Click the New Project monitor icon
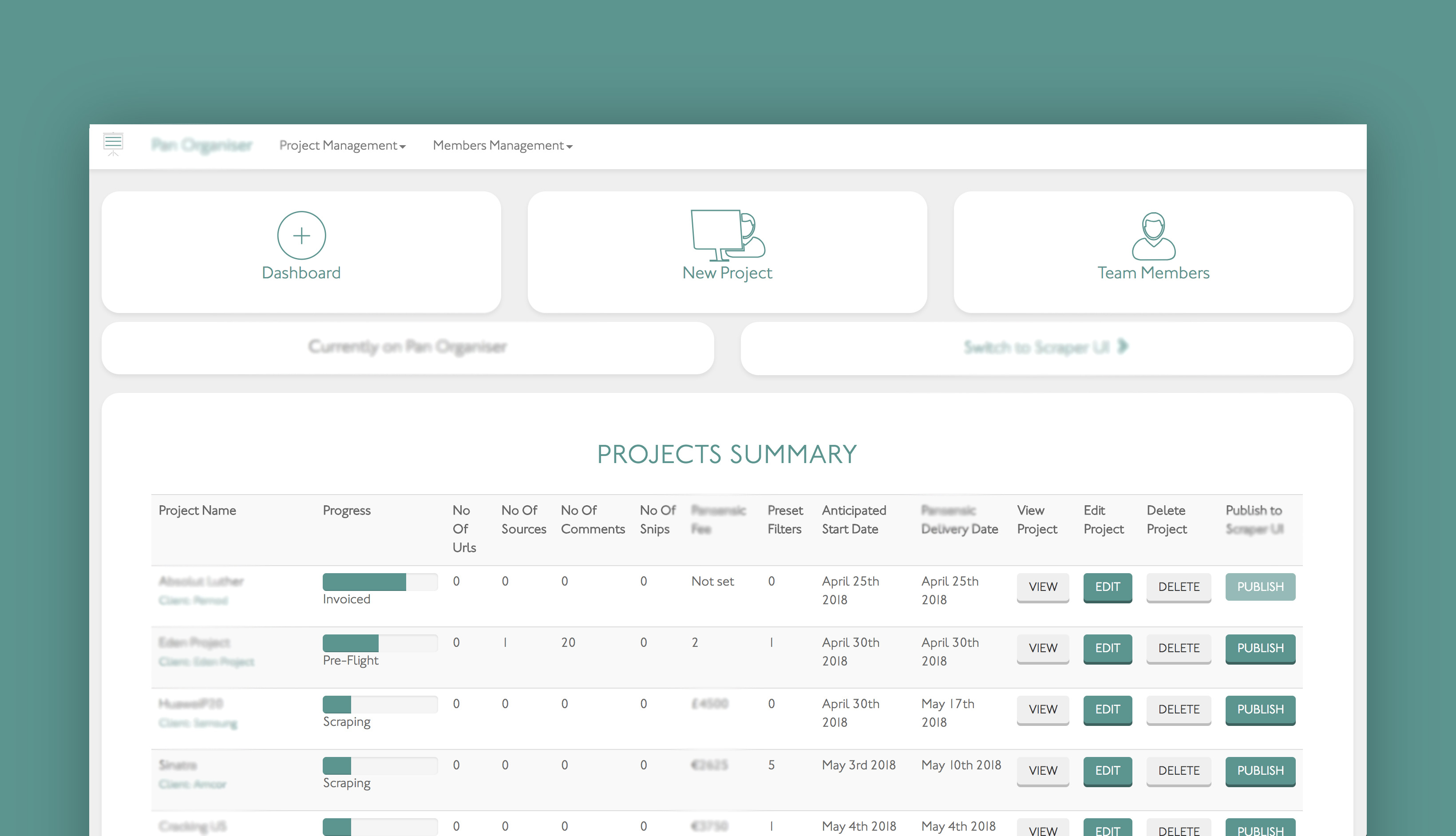Viewport: 1456px width, 836px height. tap(728, 235)
